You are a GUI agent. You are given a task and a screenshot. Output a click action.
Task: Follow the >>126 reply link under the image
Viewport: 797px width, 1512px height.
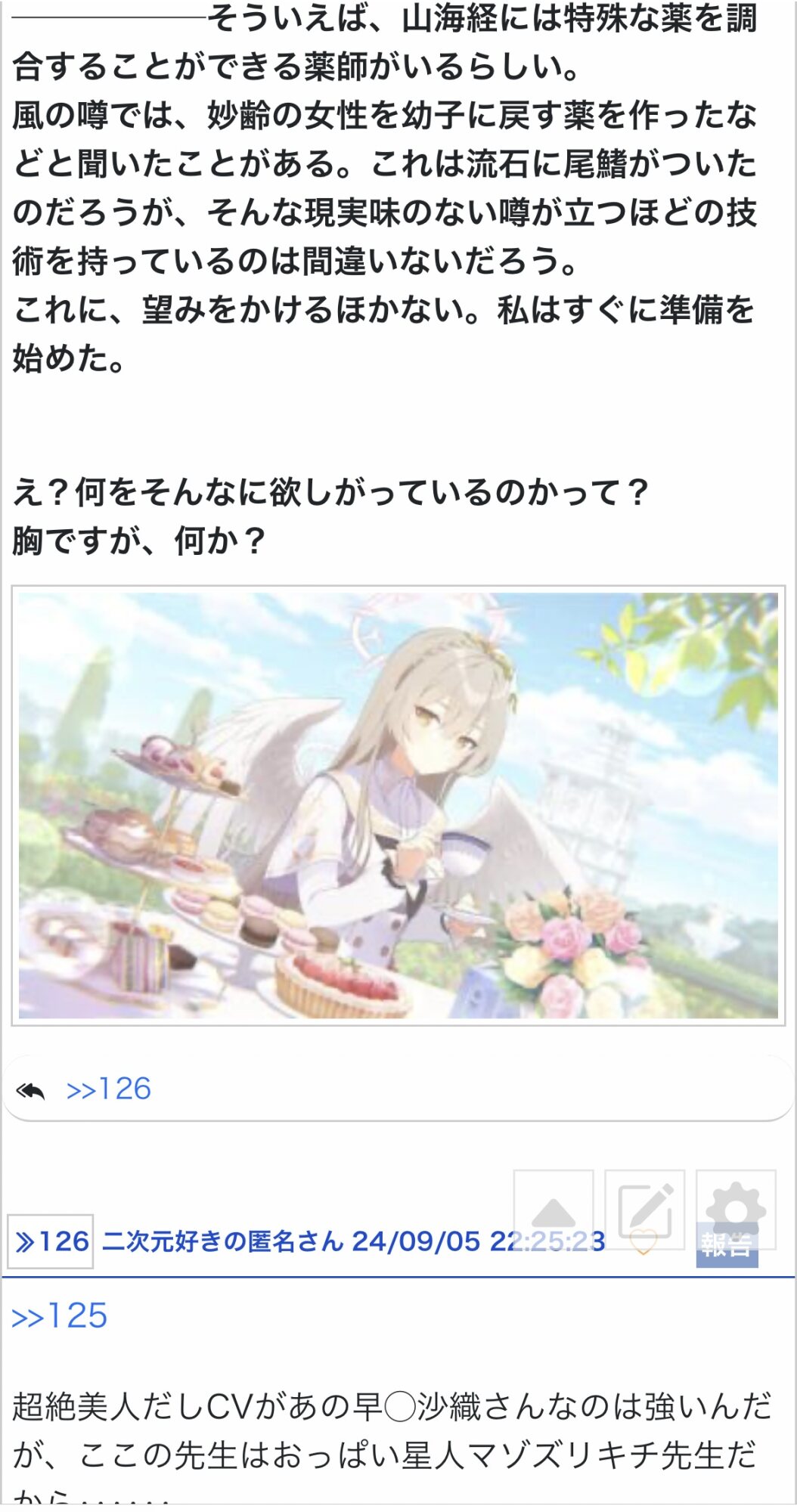109,1089
